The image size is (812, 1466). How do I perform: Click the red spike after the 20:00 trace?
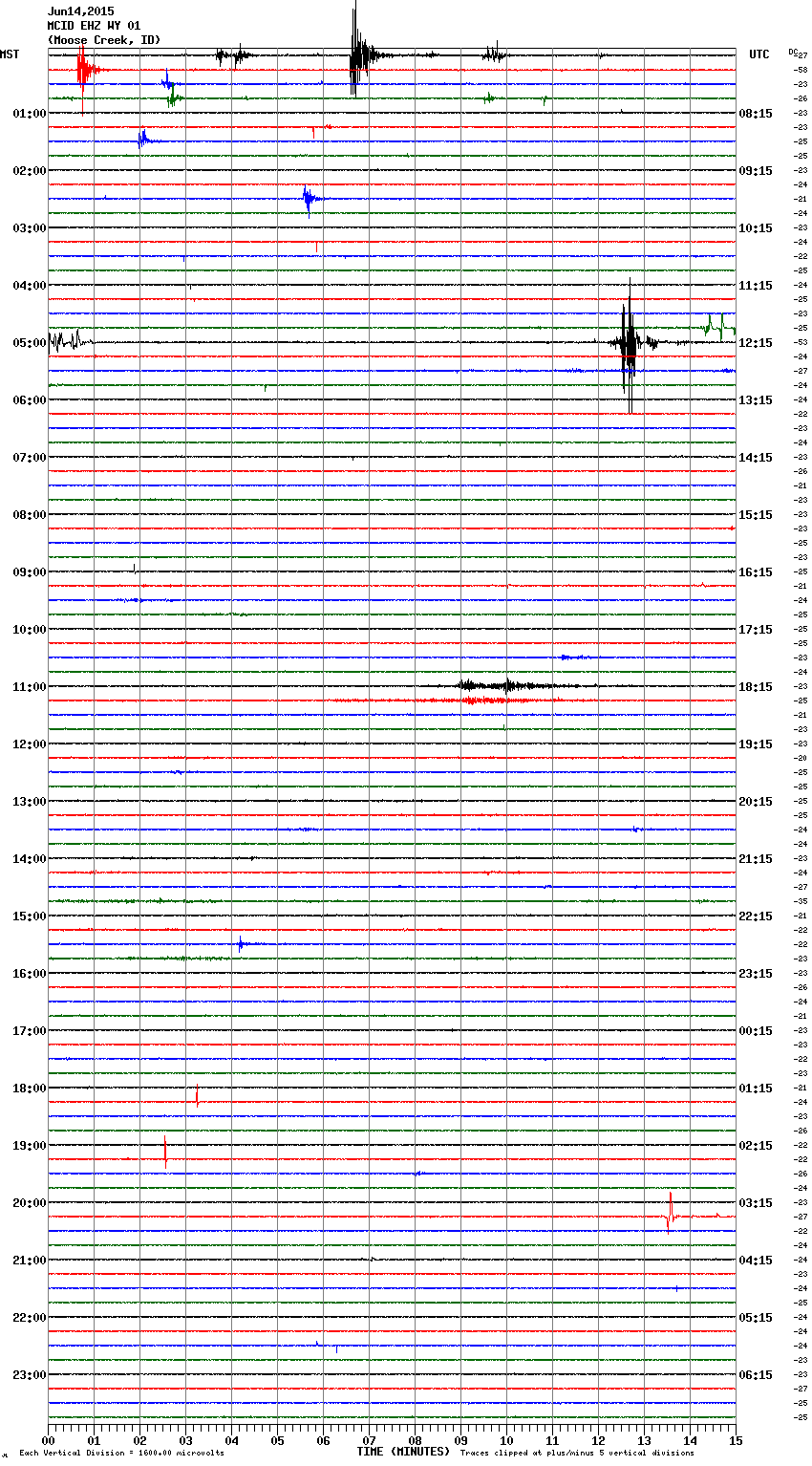click(671, 1214)
